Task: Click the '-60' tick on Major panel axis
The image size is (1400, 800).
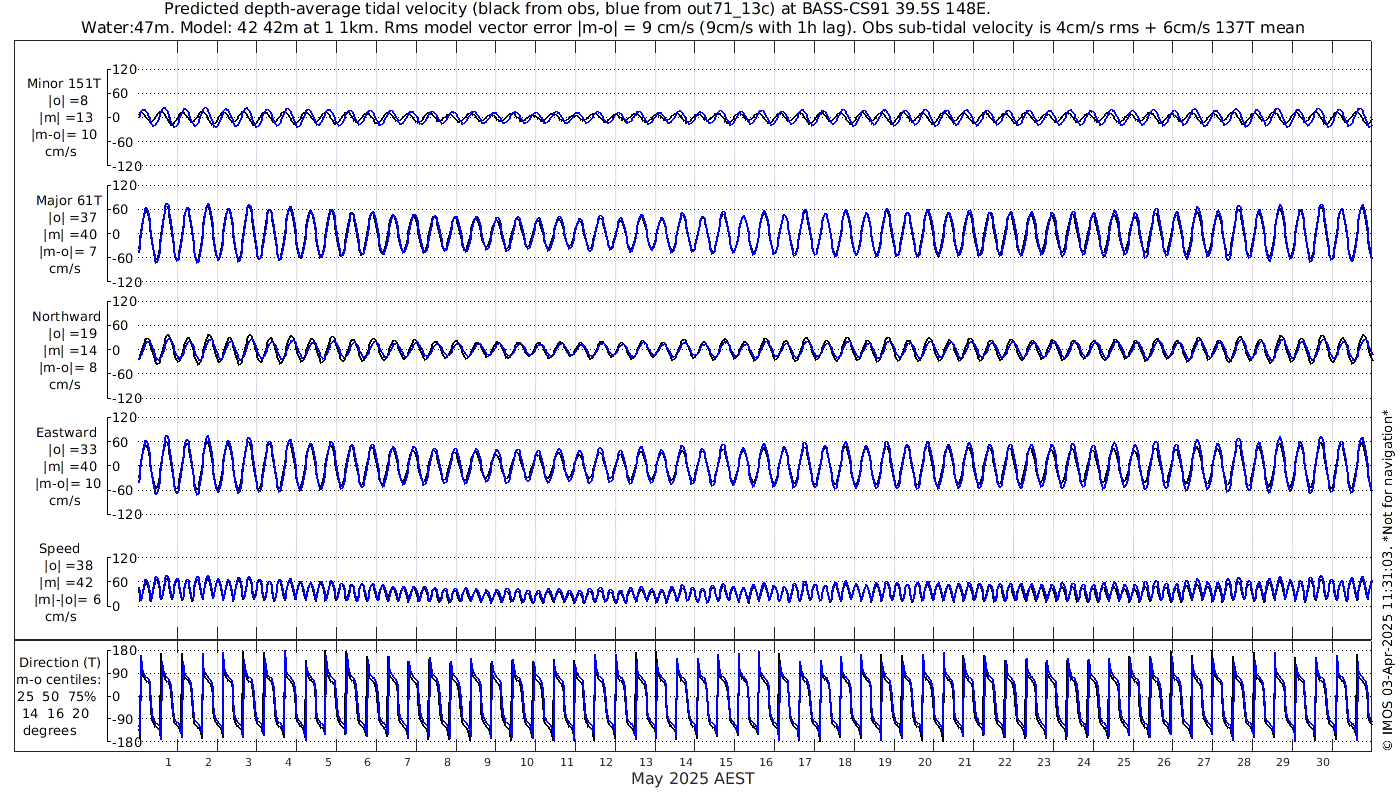Action: (125, 258)
